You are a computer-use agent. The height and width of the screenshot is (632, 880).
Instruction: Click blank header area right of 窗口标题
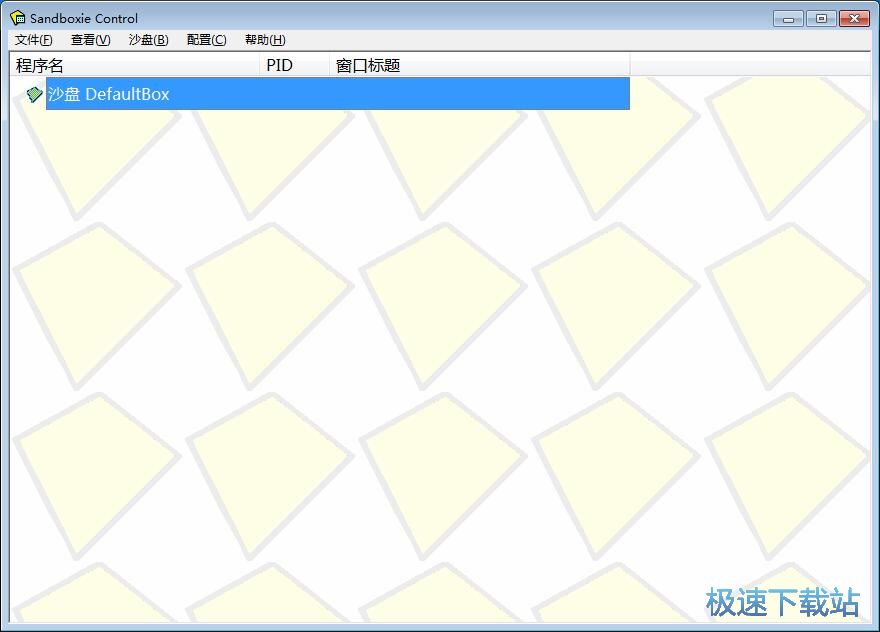[750, 66]
